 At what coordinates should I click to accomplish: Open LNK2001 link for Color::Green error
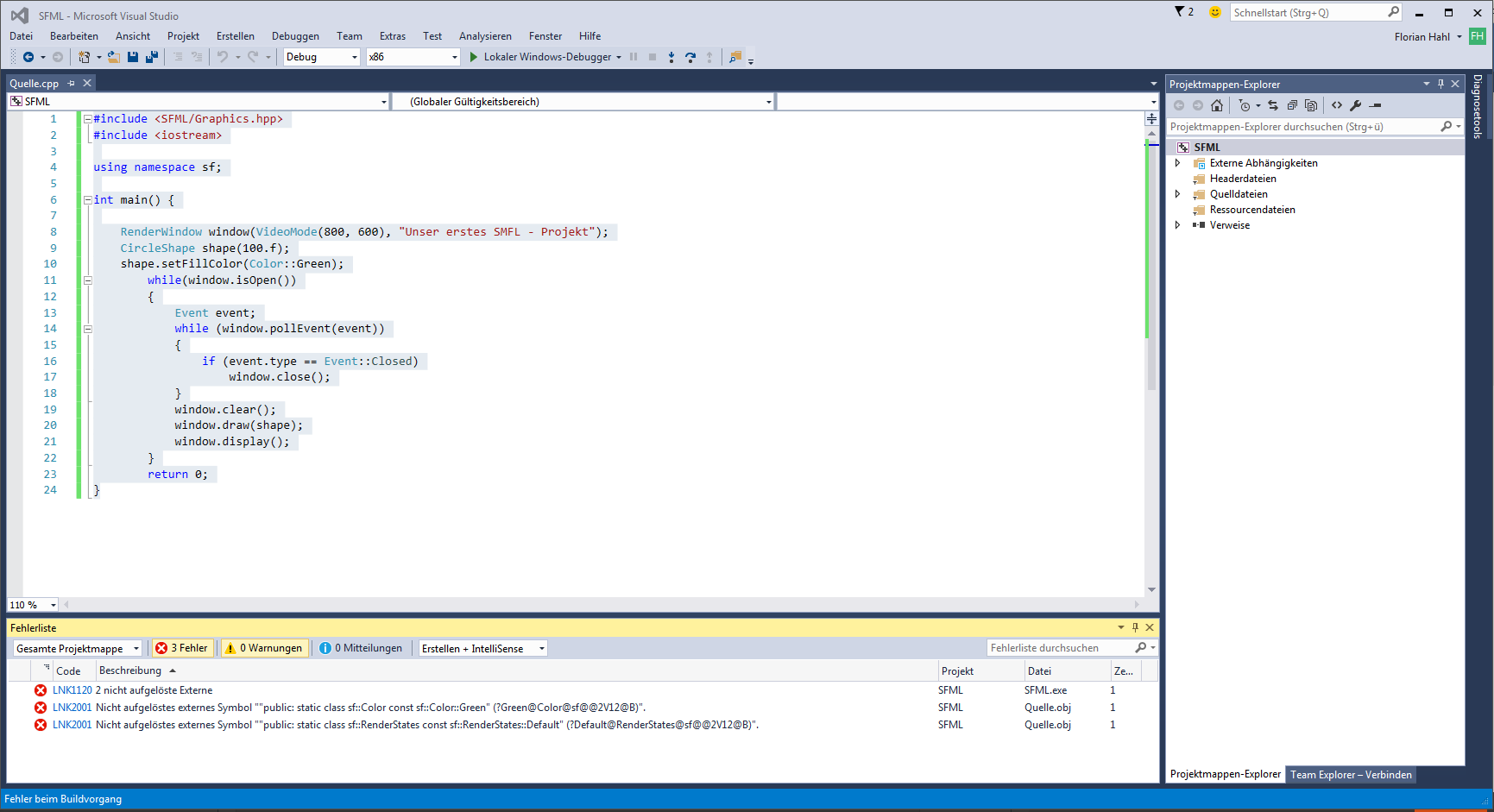point(72,708)
